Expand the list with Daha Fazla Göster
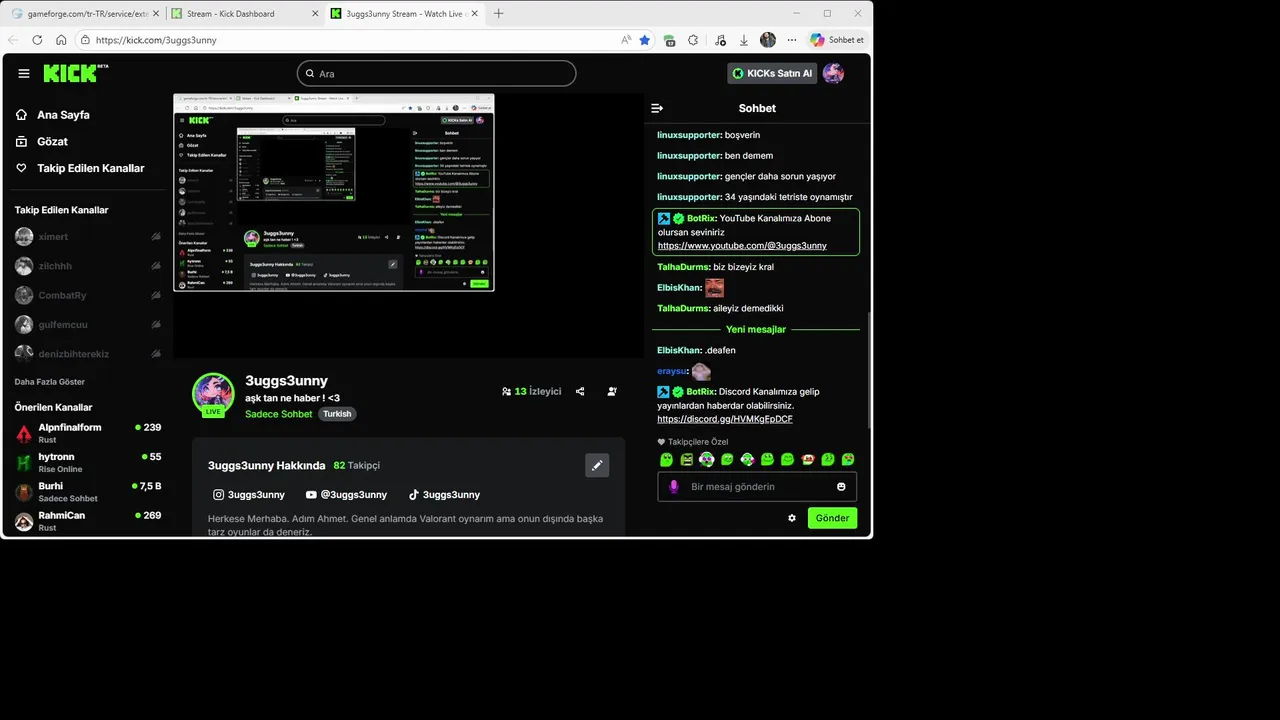The width and height of the screenshot is (1280, 720). [49, 382]
